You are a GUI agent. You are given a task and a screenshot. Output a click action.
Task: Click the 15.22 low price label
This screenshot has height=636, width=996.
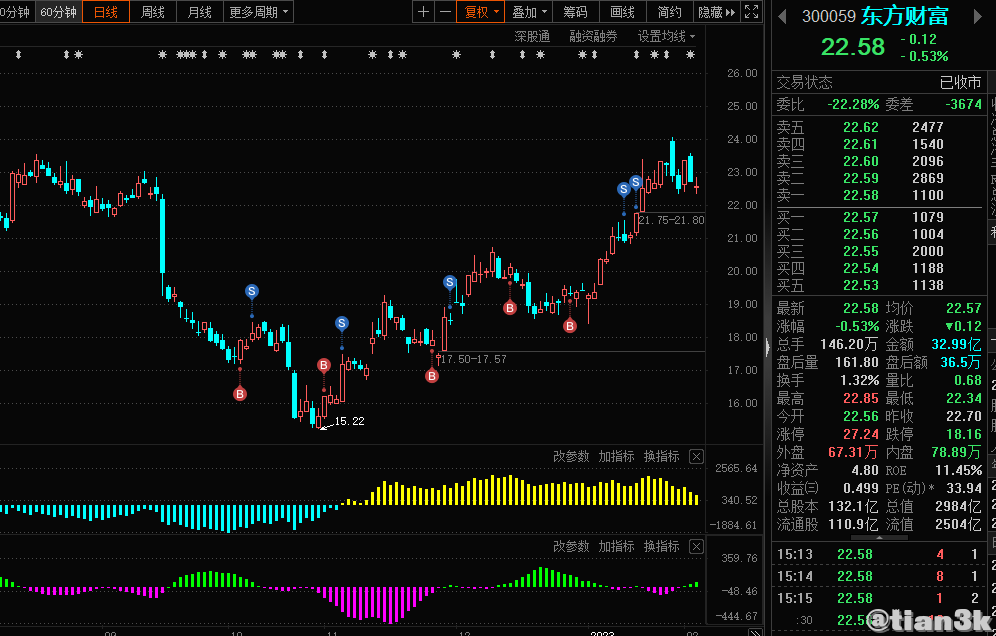tap(349, 421)
